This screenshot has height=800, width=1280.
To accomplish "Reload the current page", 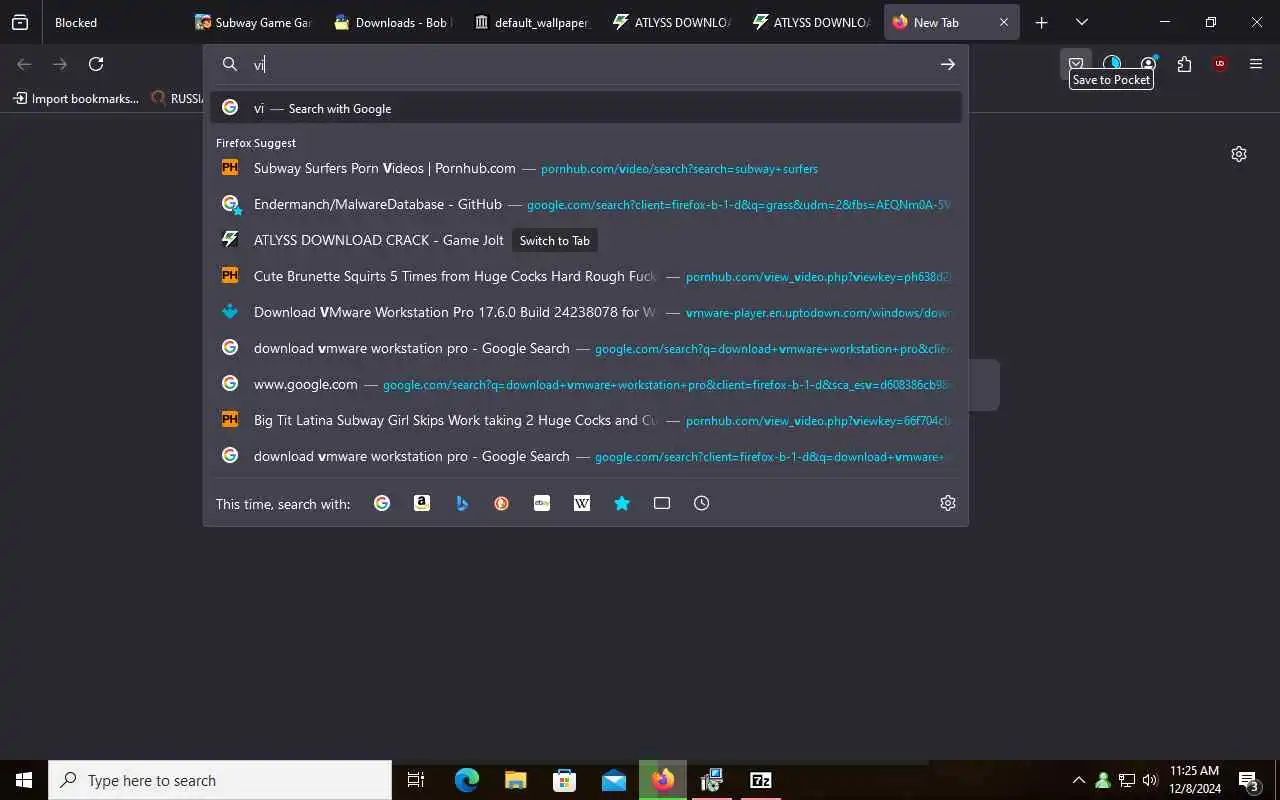I will 96,64.
